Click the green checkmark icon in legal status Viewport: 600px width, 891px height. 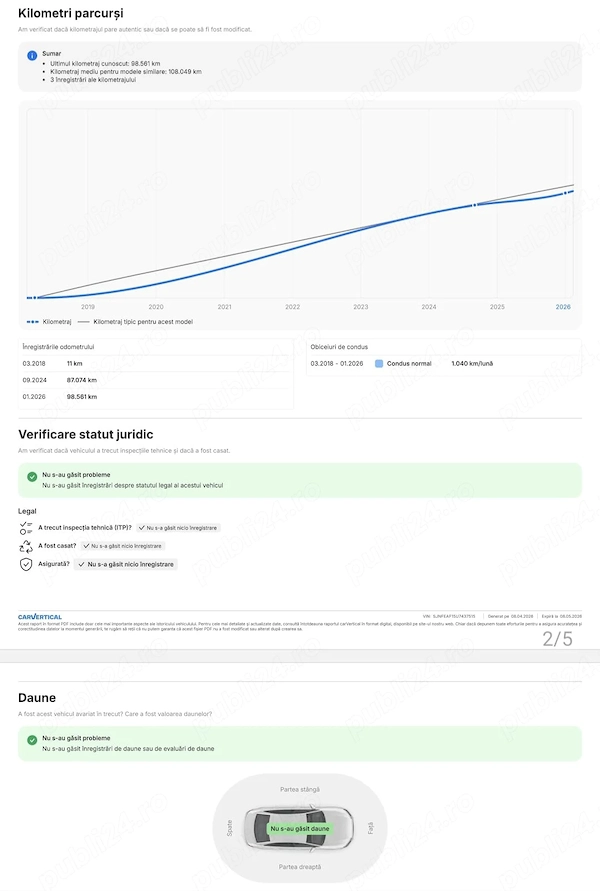coord(32,477)
